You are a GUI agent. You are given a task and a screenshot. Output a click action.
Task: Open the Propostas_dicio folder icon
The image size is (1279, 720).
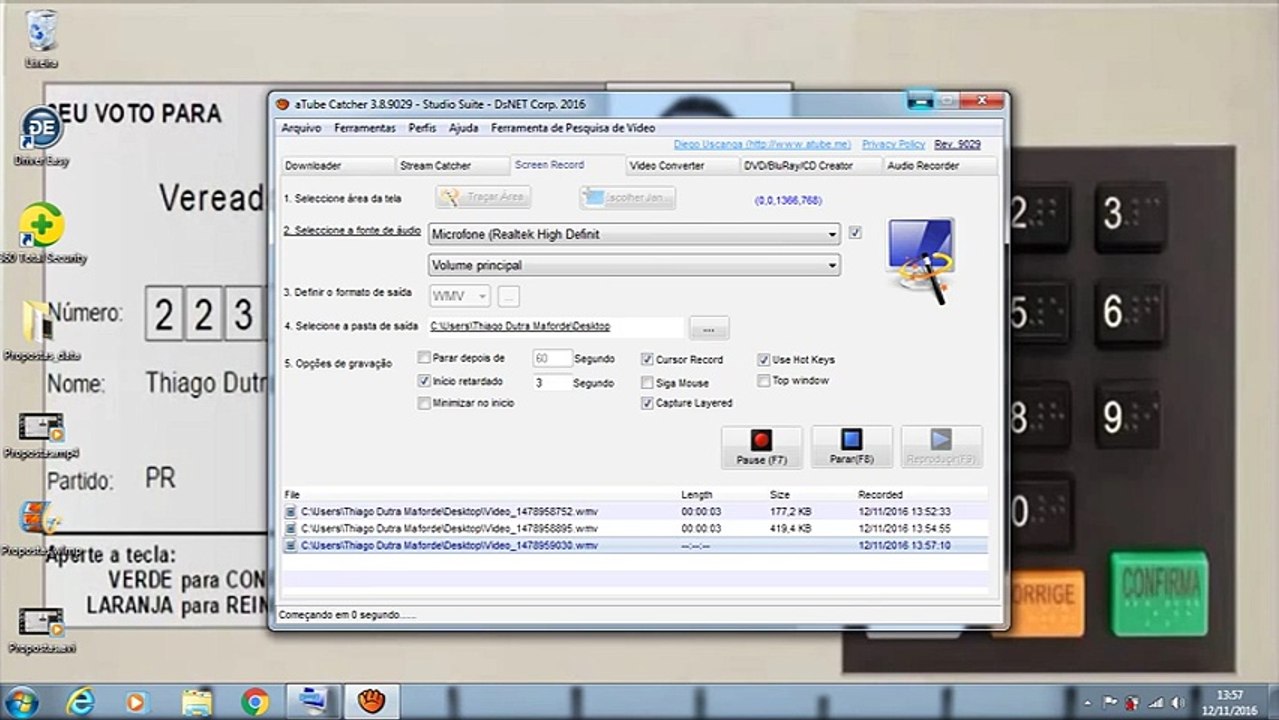tap(41, 330)
